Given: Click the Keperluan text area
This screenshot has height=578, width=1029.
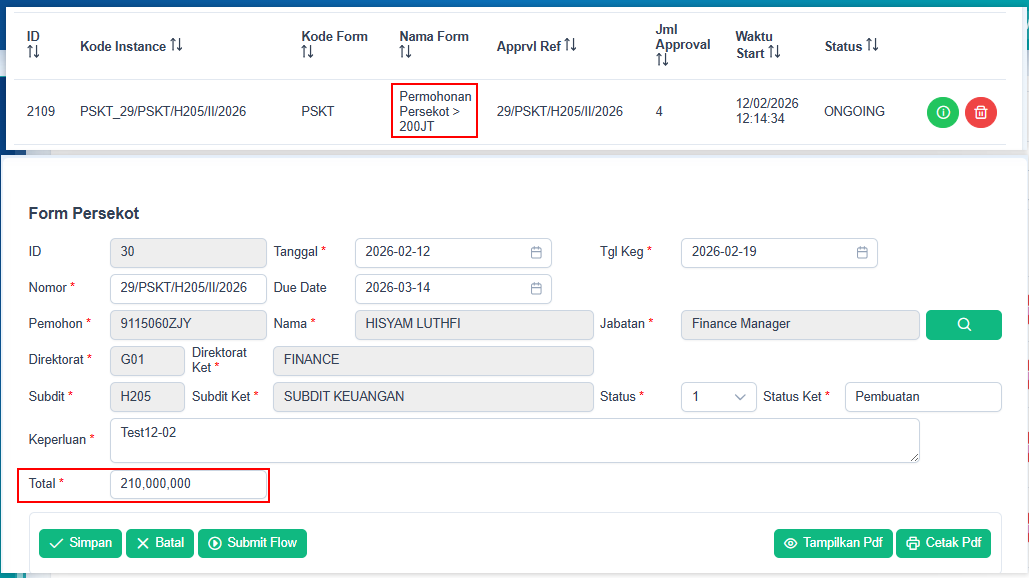Looking at the screenshot, I should [514, 440].
